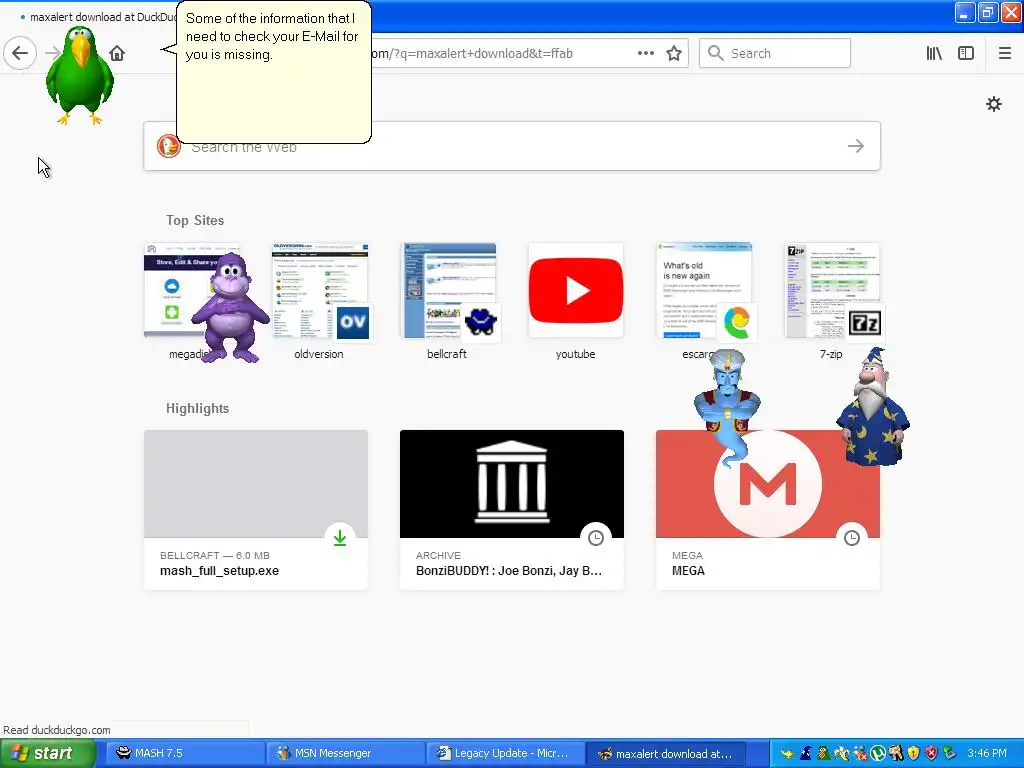Open the browser home page button
This screenshot has width=1024, height=768.
(117, 53)
